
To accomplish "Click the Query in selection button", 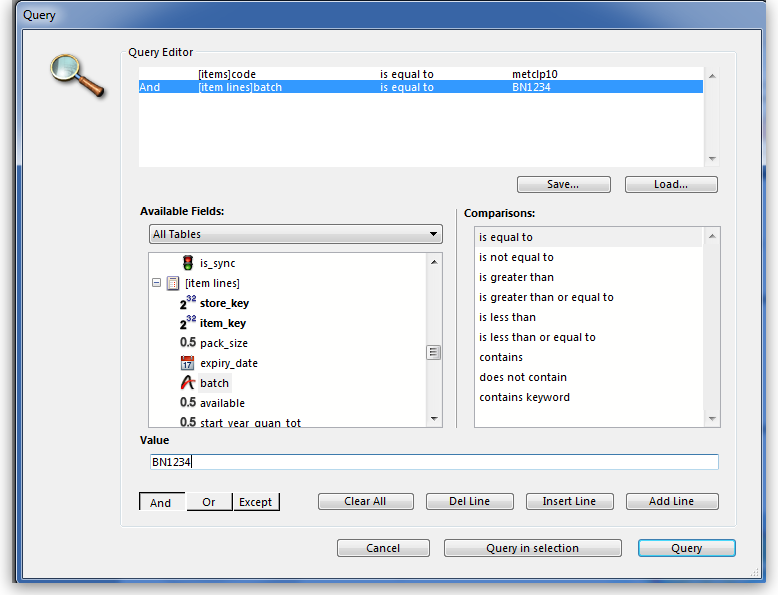I will [532, 548].
